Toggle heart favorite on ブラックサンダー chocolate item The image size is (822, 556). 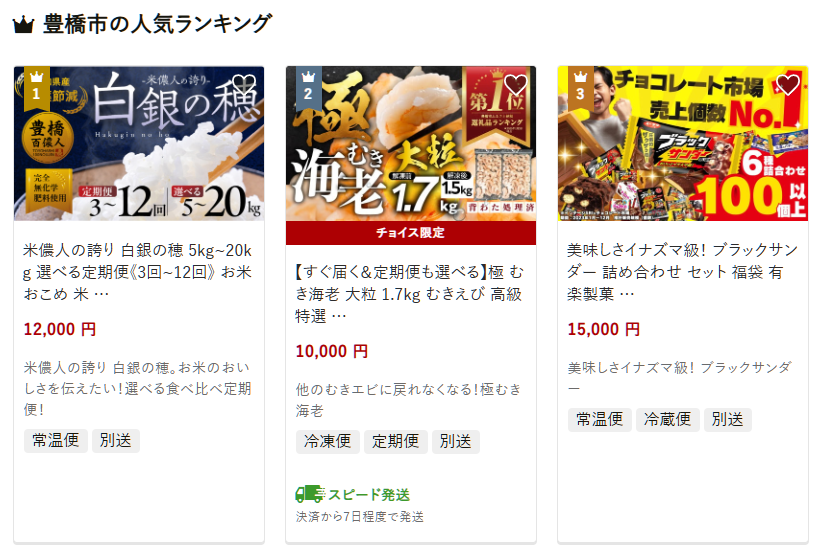click(x=787, y=85)
